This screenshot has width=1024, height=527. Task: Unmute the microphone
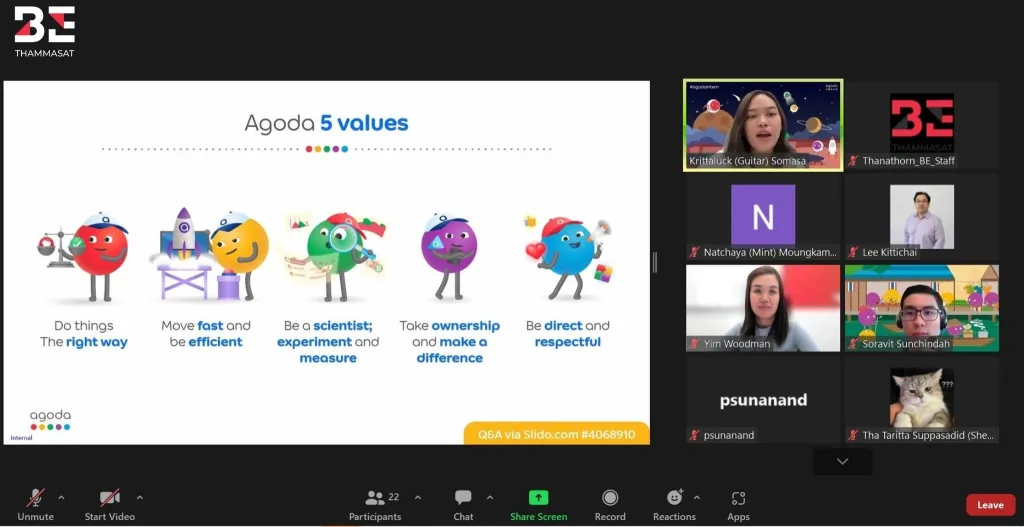pyautogui.click(x=35, y=505)
